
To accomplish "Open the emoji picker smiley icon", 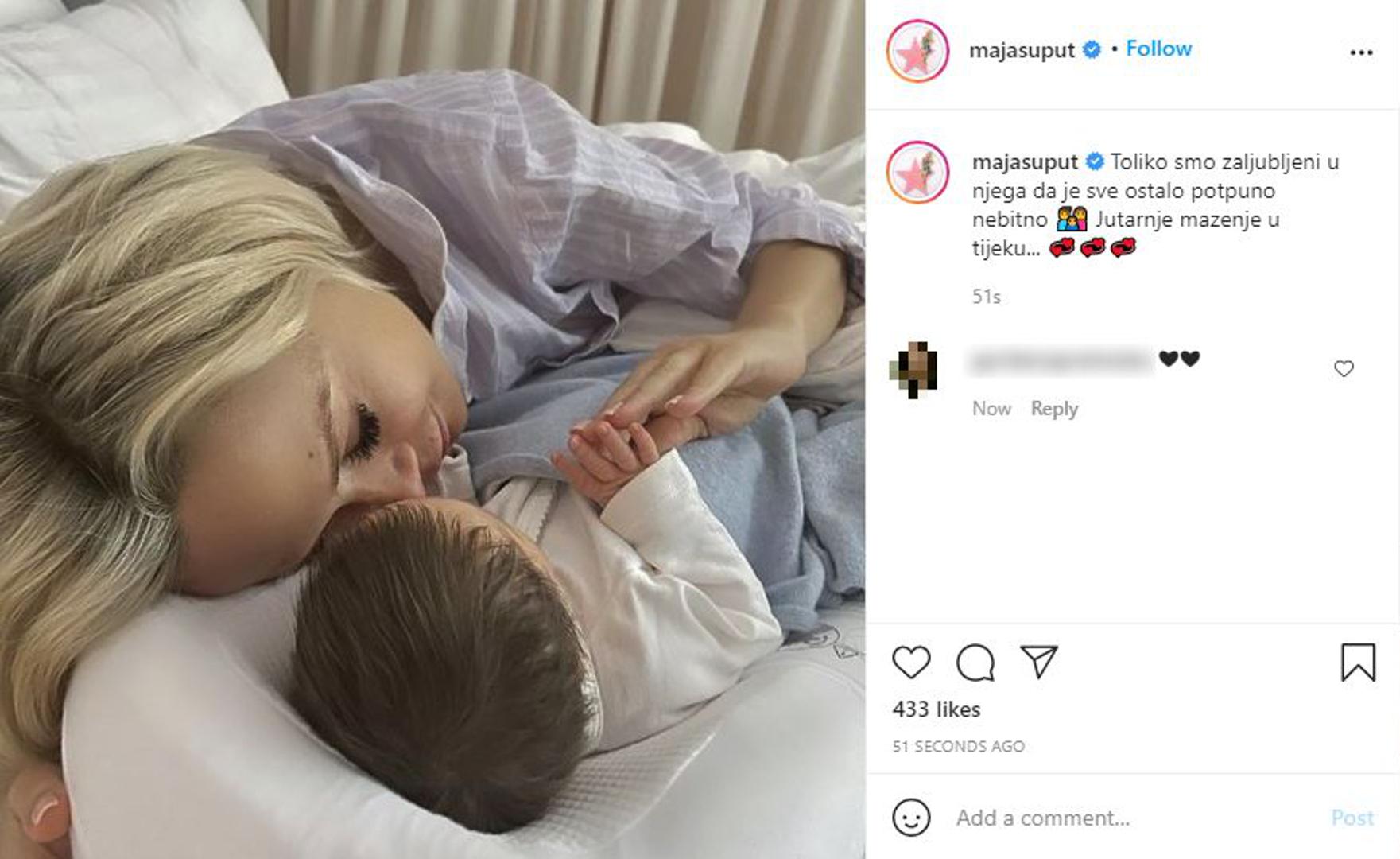I will 911,818.
